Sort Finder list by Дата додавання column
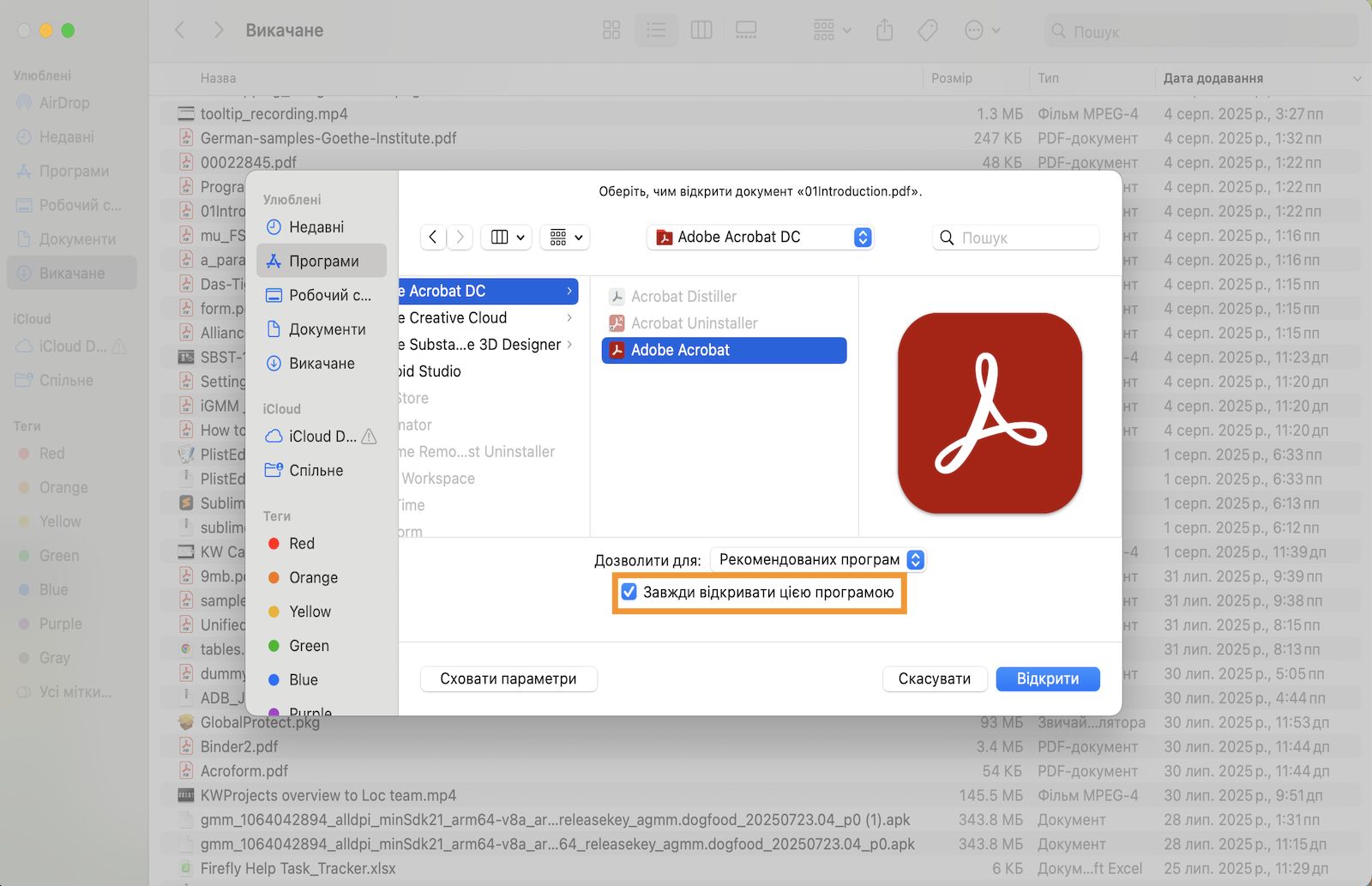1372x886 pixels. (x=1213, y=78)
